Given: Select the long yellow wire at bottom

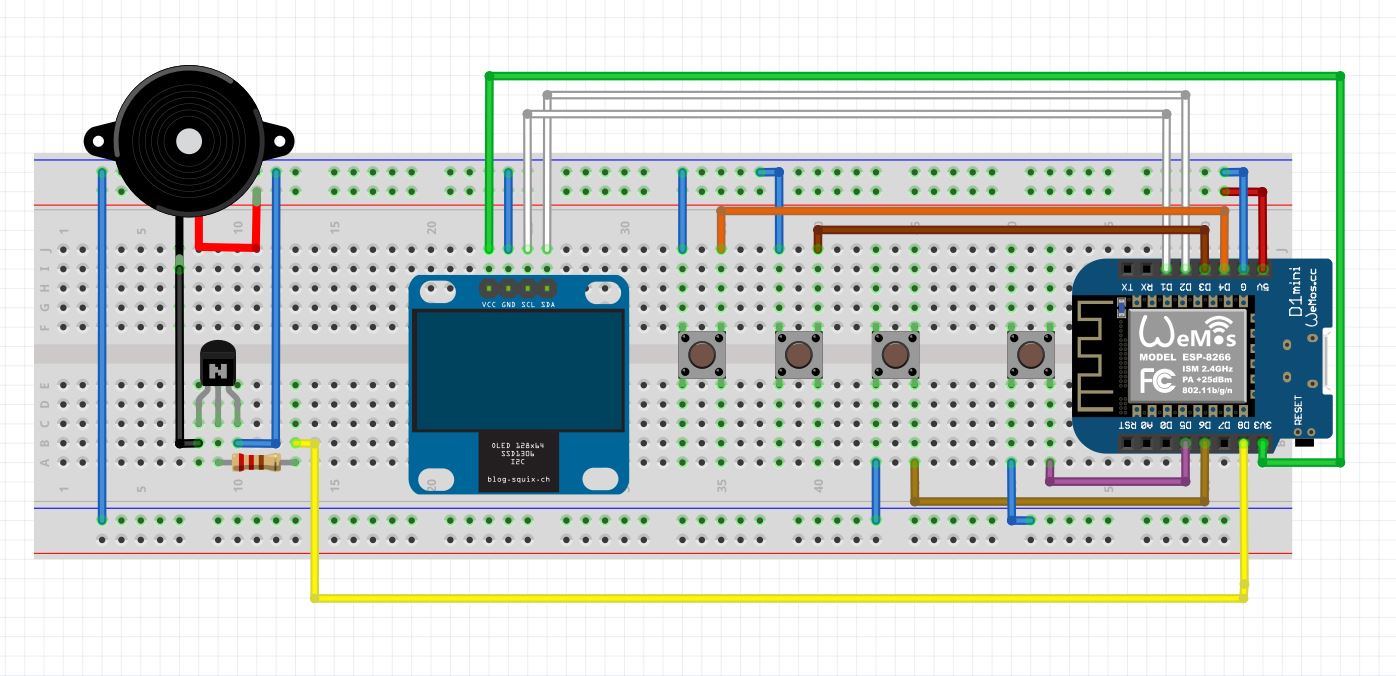Looking at the screenshot, I should 780,598.
